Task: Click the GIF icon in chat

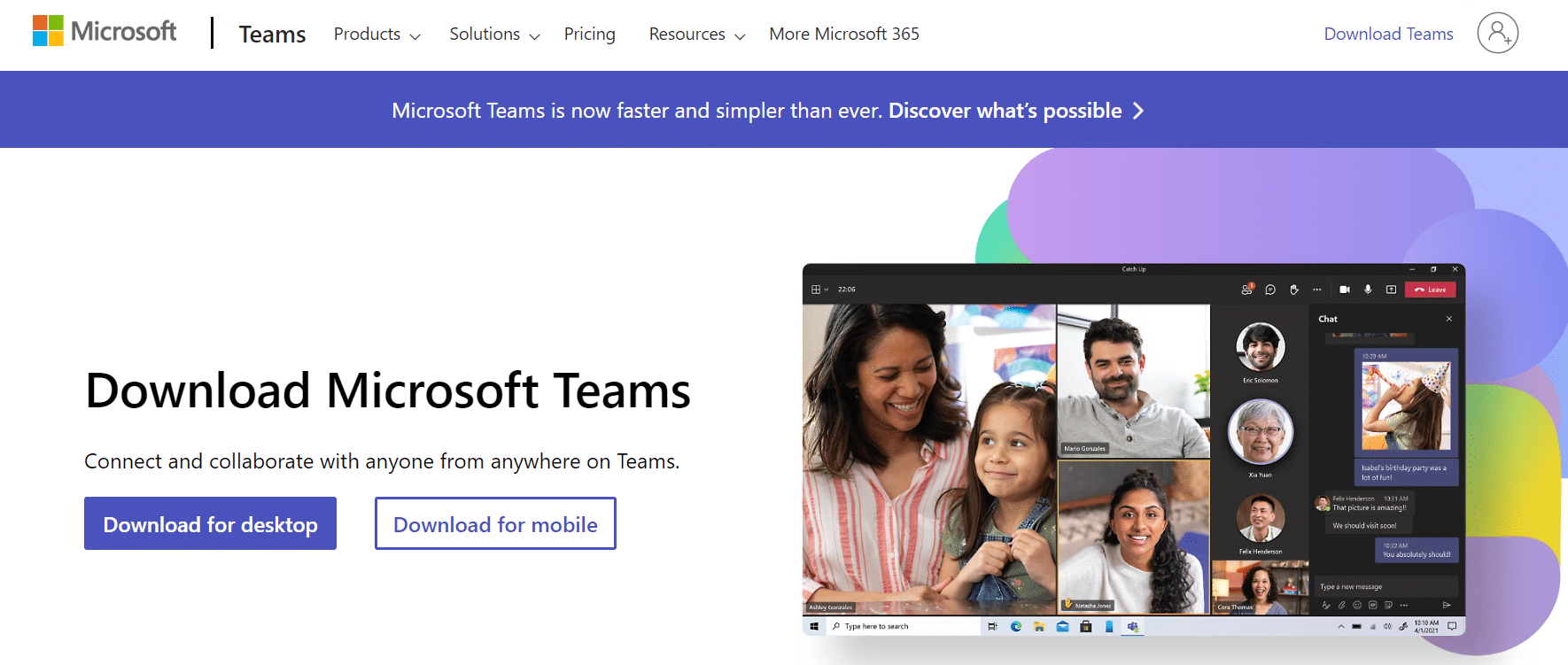Action: point(1372,605)
